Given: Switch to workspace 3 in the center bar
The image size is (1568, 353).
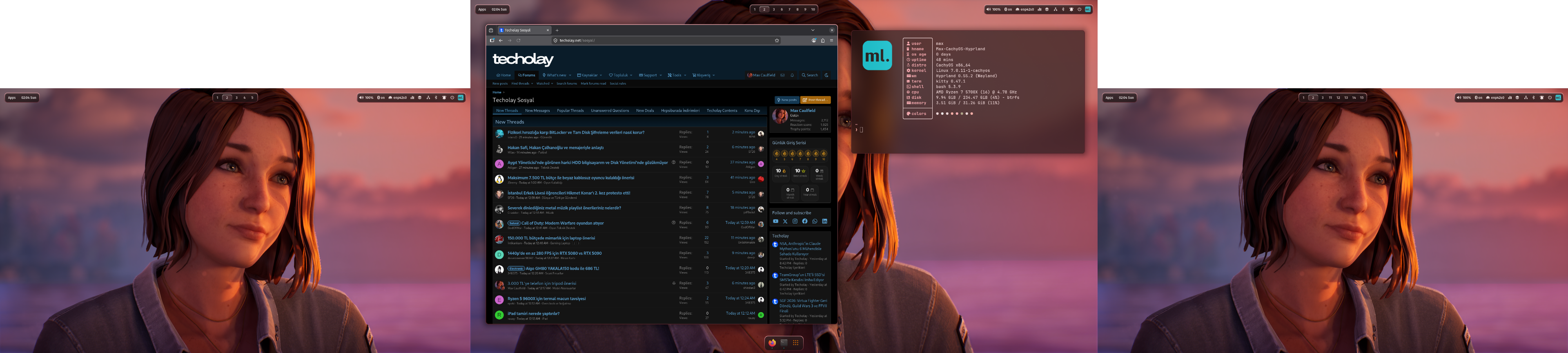Looking at the screenshot, I should pos(774,9).
